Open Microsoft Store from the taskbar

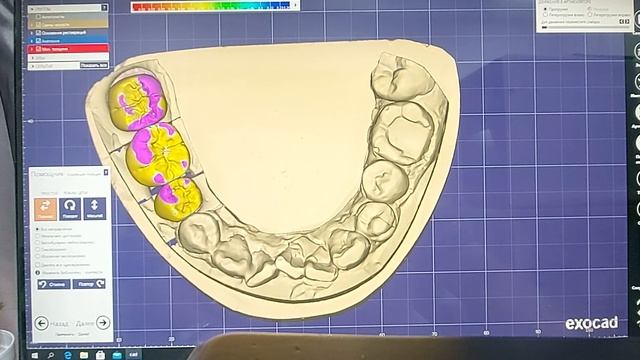point(100,355)
